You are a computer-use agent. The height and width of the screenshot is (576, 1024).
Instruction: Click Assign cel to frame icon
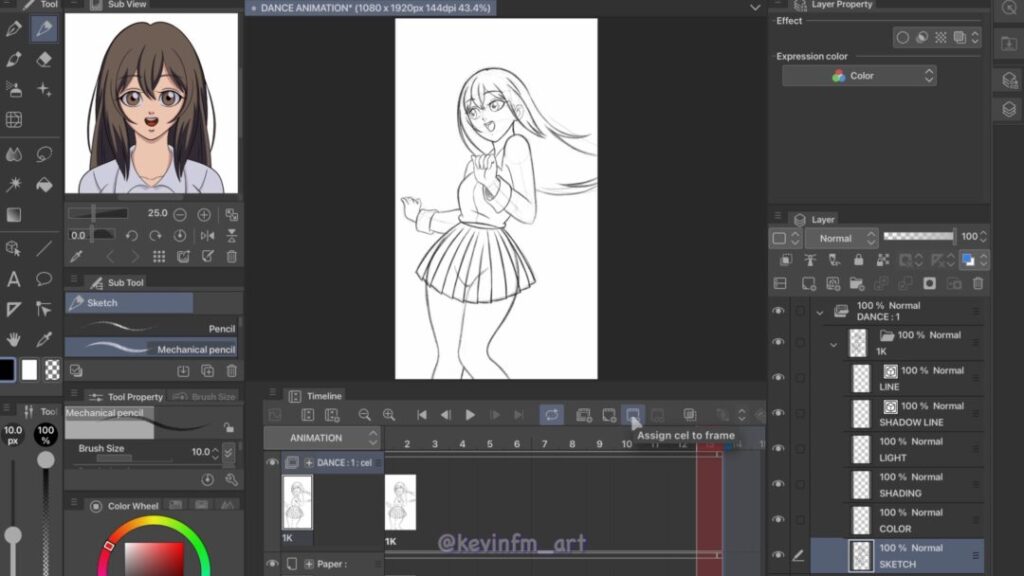(632, 415)
